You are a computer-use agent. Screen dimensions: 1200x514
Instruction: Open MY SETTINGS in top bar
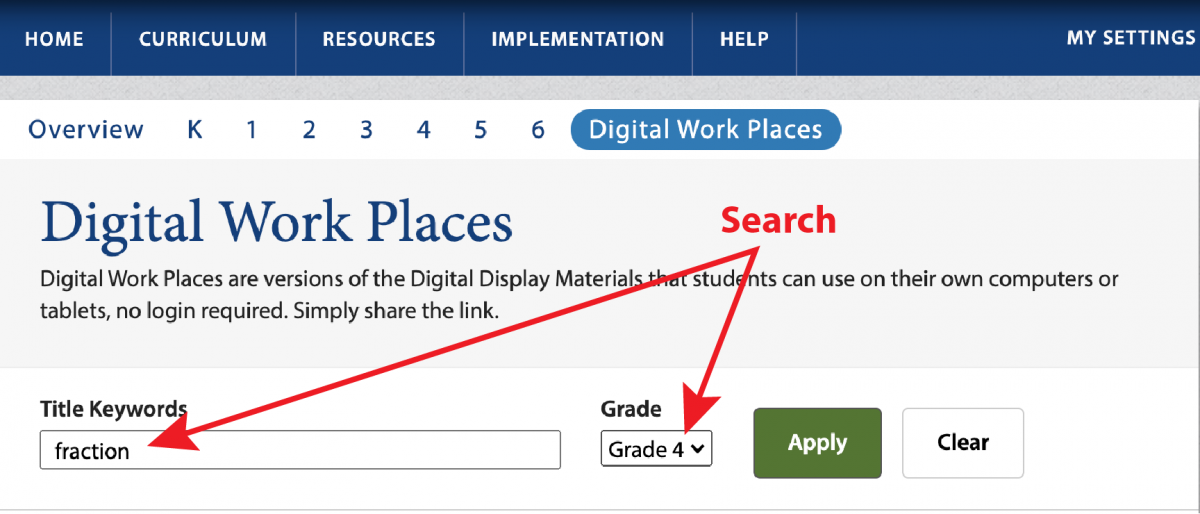(x=1131, y=38)
